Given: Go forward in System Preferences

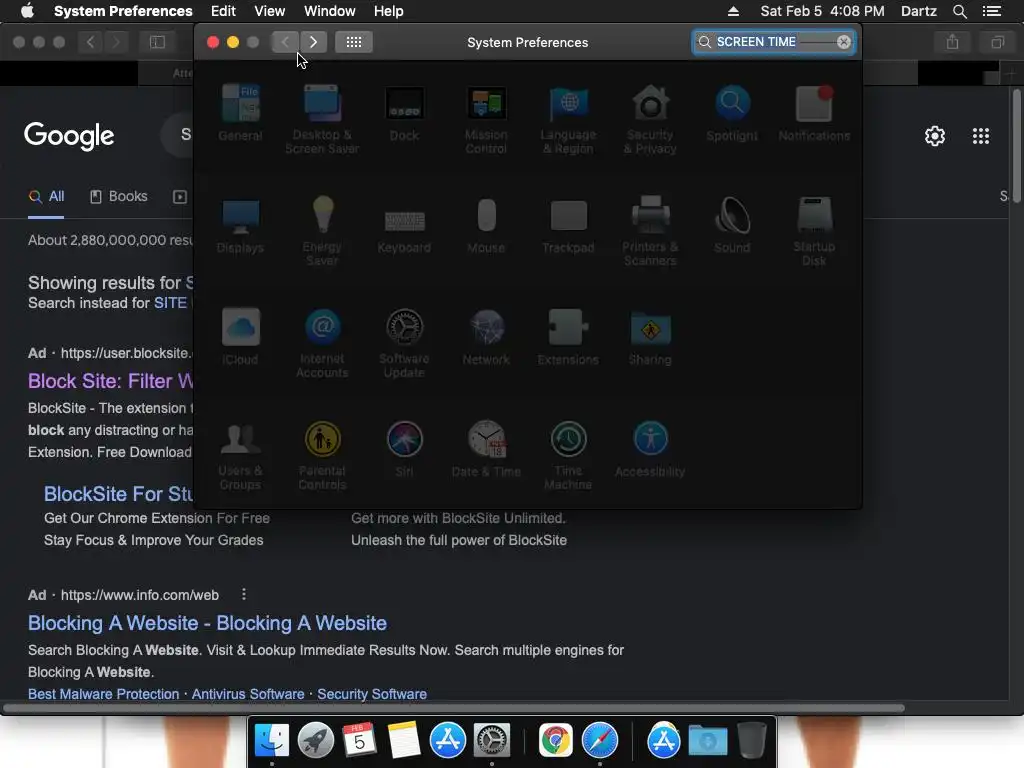Looking at the screenshot, I should pos(313,42).
